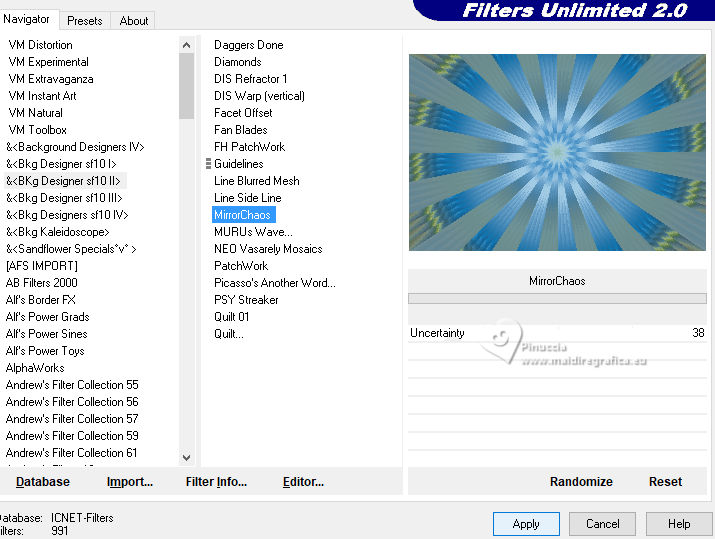Select Alf's Power Grads category
Viewport: 715px width, 539px height.
pos(47,317)
